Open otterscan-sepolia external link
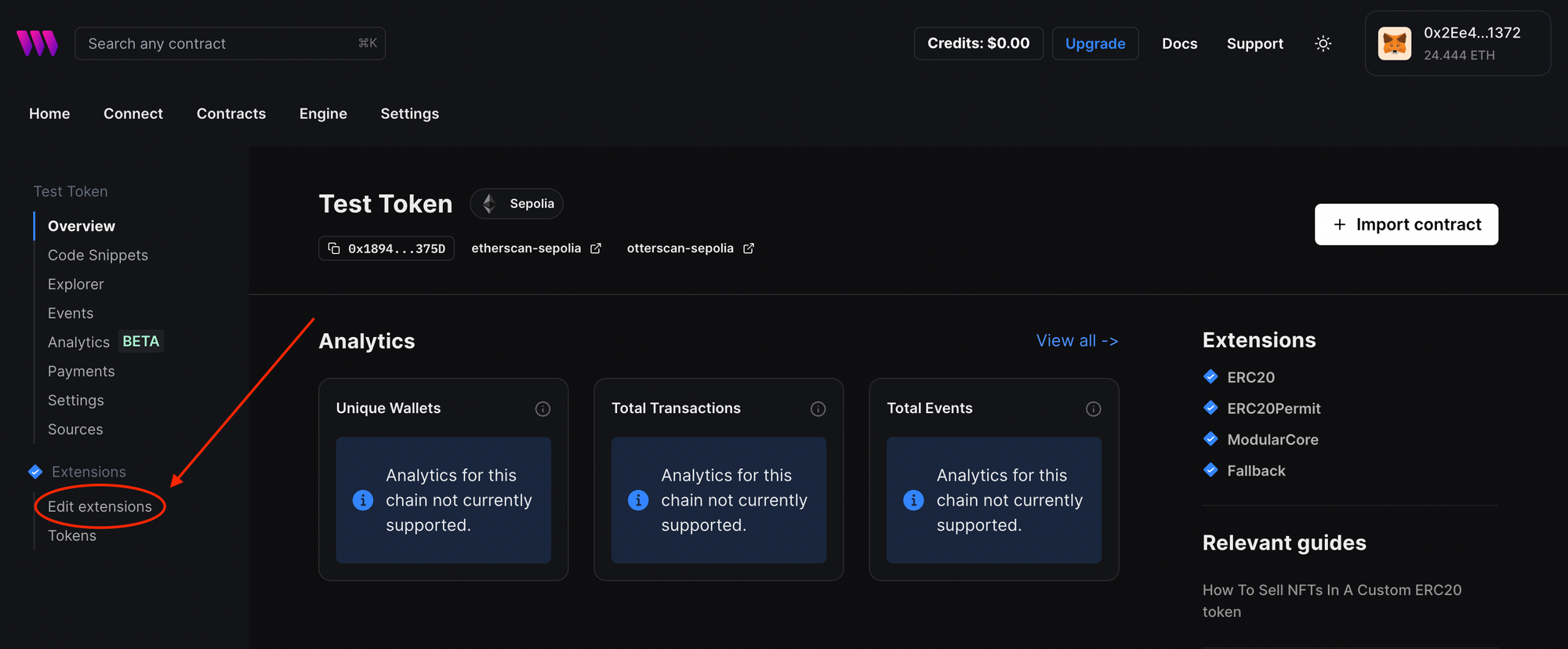The width and height of the screenshot is (1568, 649). 690,248
